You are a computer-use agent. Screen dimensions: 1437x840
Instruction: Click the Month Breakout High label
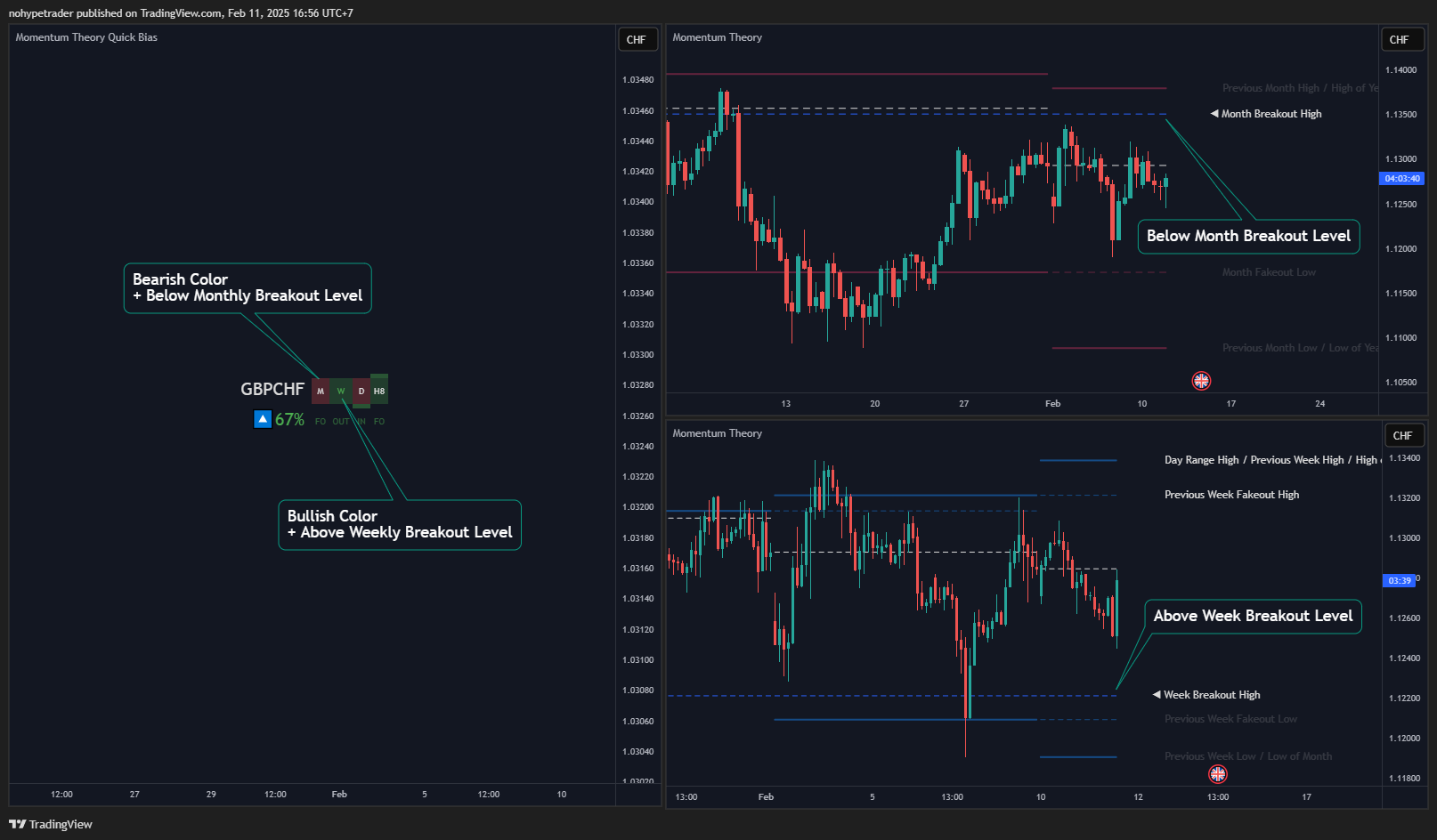coord(1271,114)
